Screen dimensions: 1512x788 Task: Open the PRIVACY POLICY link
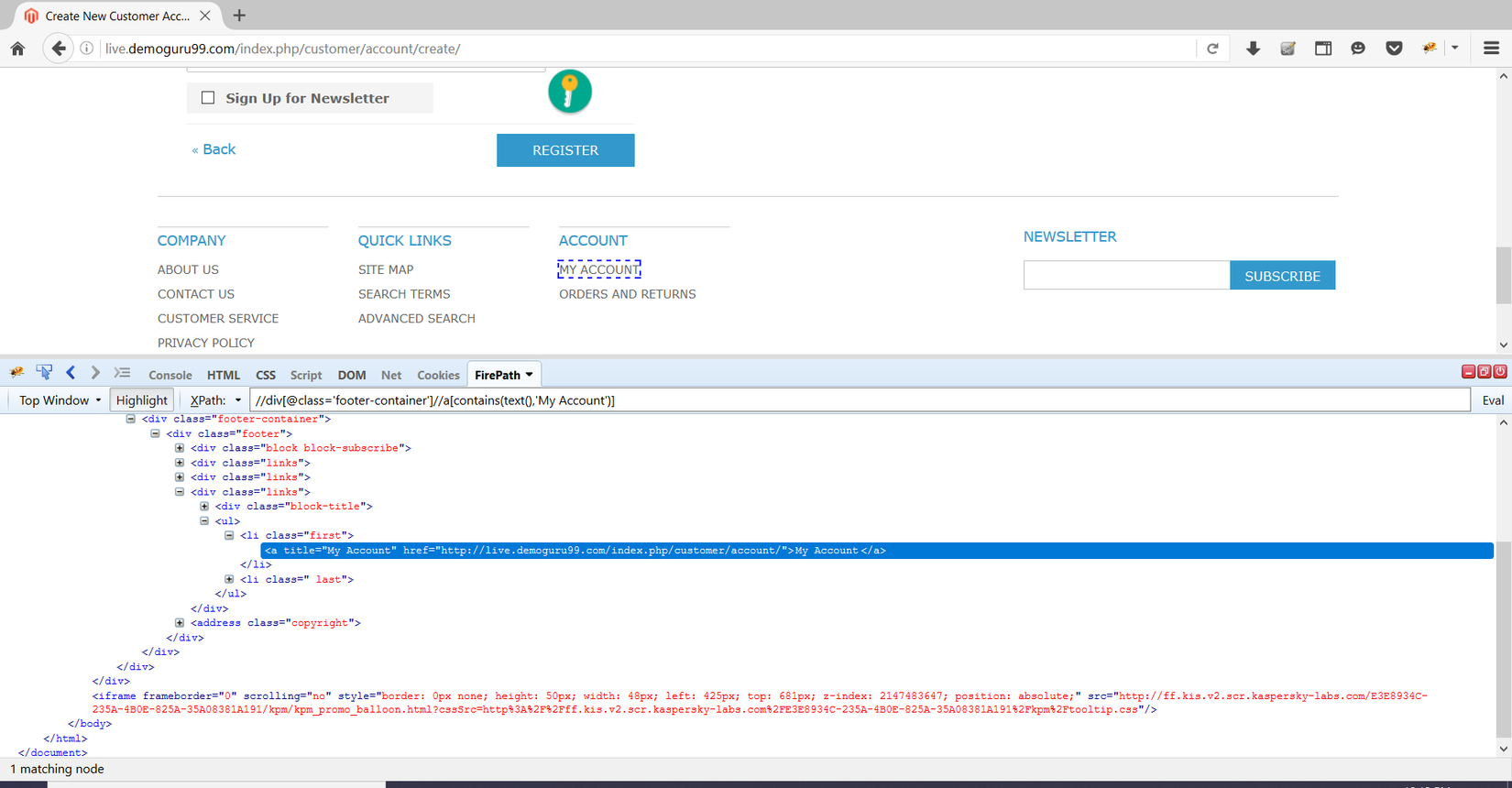tap(206, 343)
